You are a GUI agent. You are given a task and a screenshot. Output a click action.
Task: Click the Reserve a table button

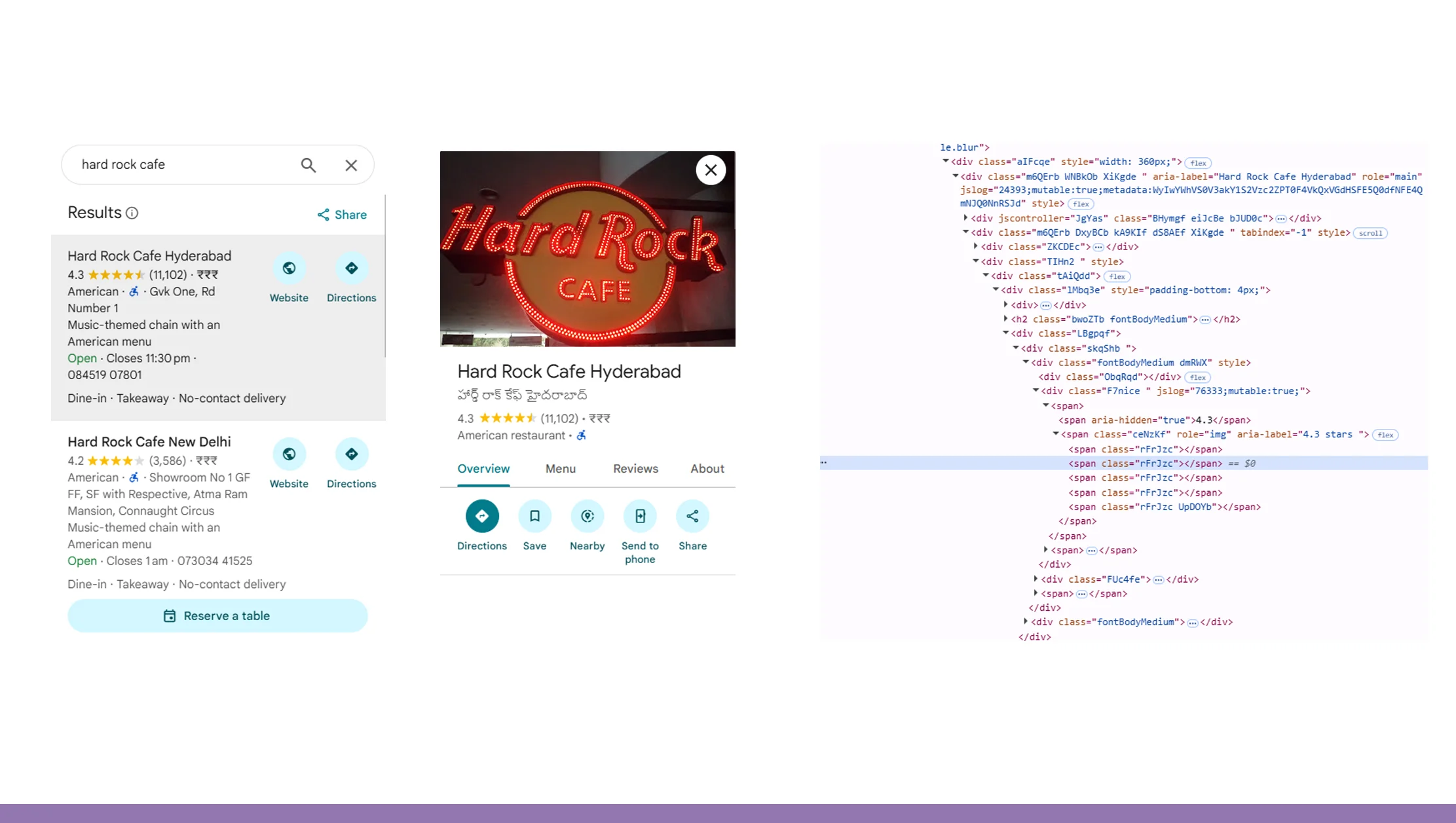click(217, 615)
